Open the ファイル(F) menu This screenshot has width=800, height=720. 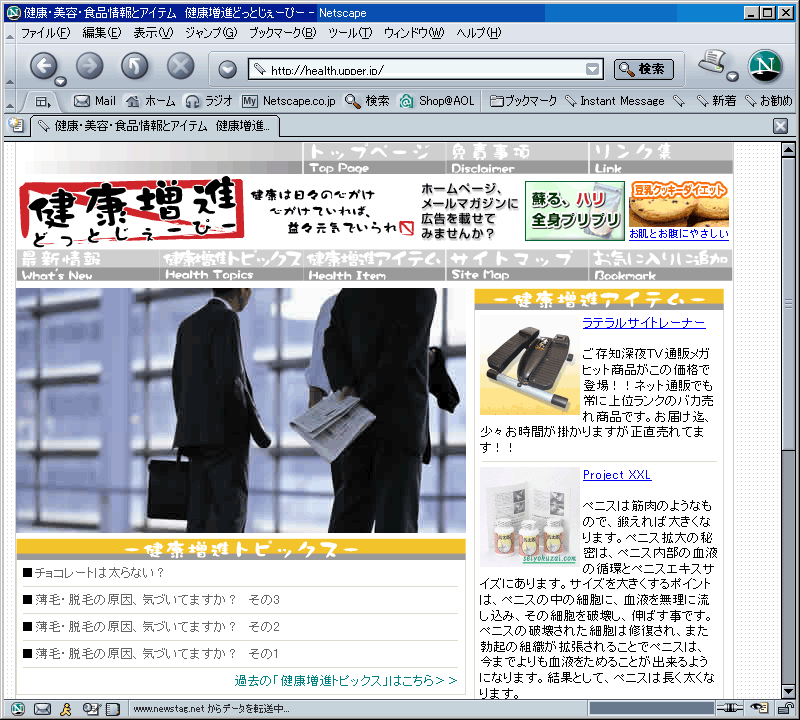45,33
